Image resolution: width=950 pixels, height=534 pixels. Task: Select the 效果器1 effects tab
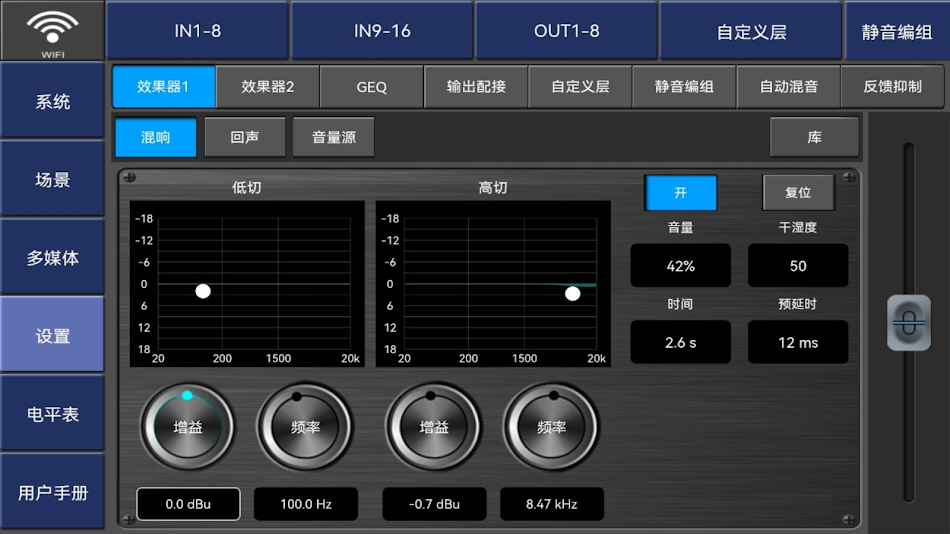pyautogui.click(x=164, y=87)
